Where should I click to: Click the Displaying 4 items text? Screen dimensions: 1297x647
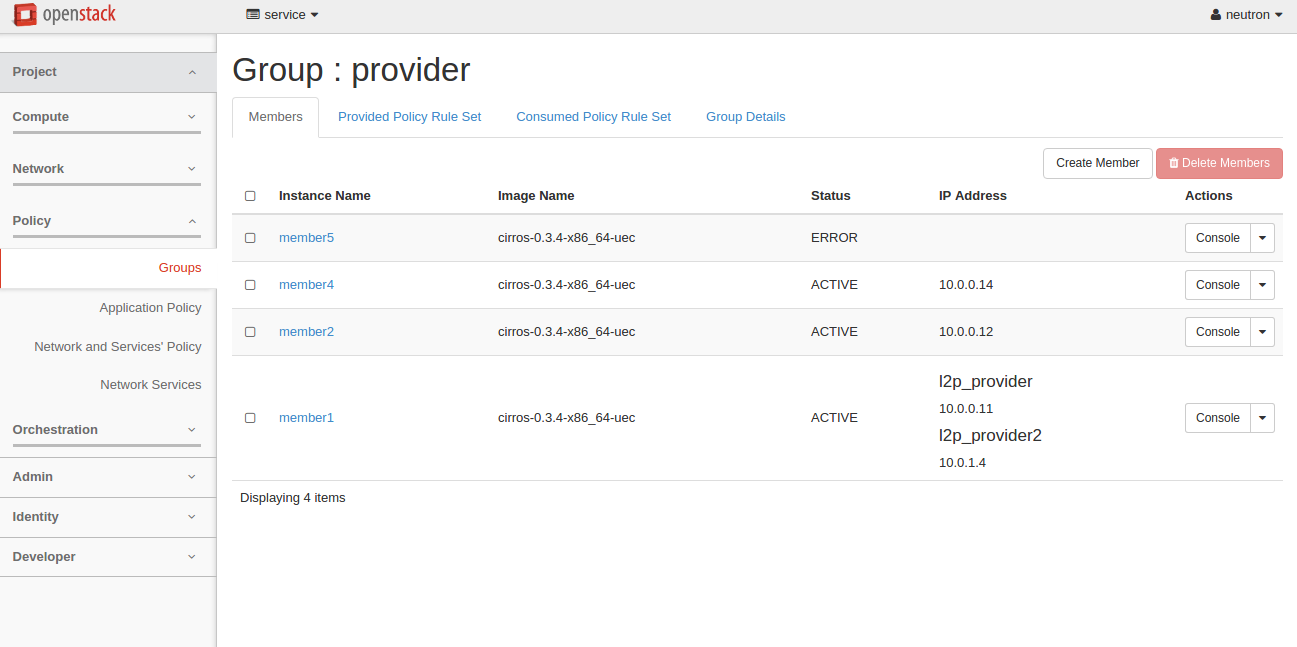pos(292,498)
